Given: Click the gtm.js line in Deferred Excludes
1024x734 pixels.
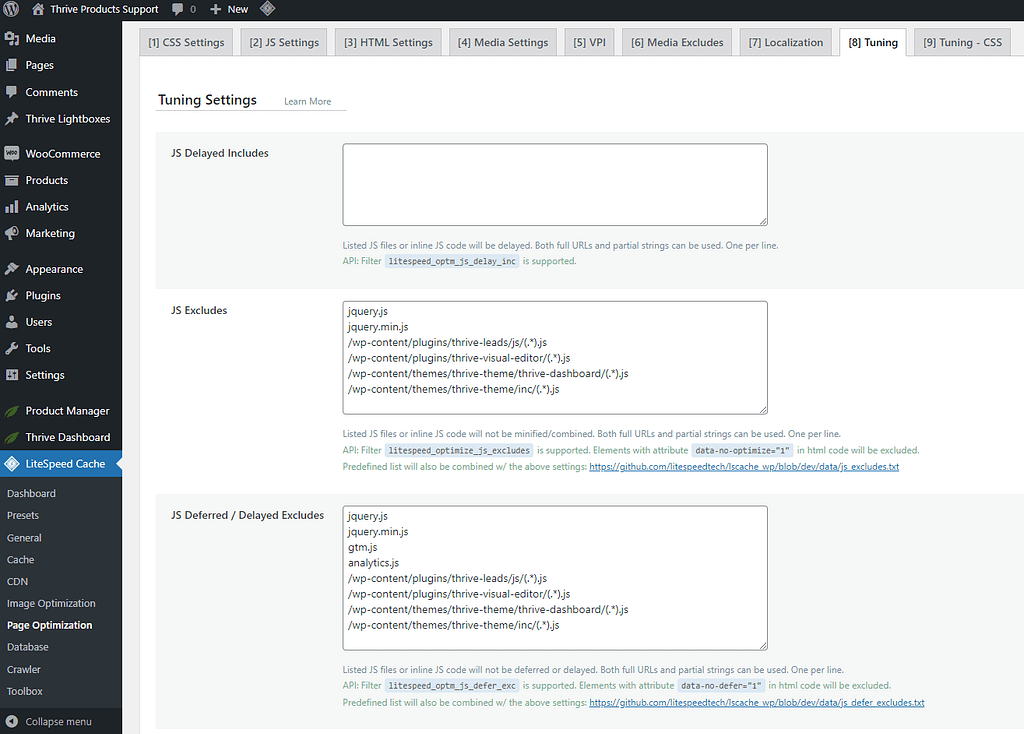Looking at the screenshot, I should [x=362, y=547].
